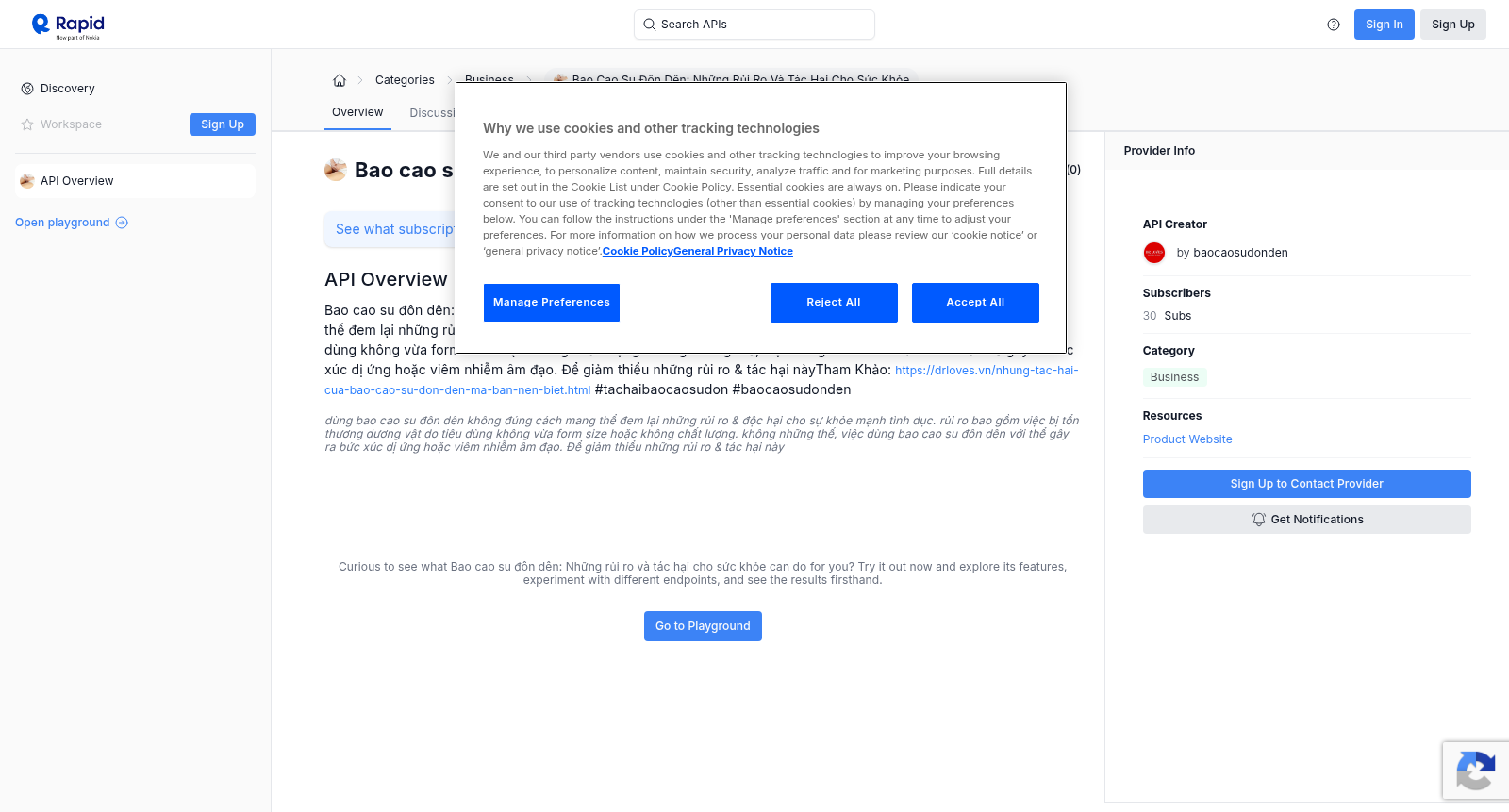Click the reCAPTCHA badge
The width and height of the screenshot is (1509, 812).
click(x=1476, y=771)
